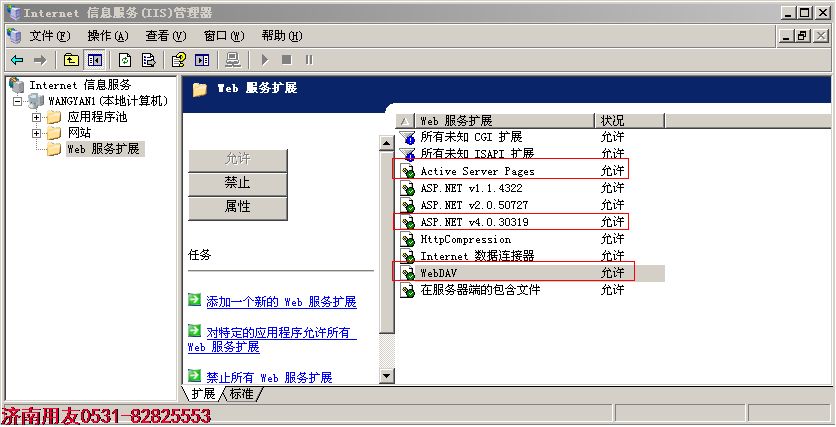Select the WebDAV row text

(x=439, y=273)
